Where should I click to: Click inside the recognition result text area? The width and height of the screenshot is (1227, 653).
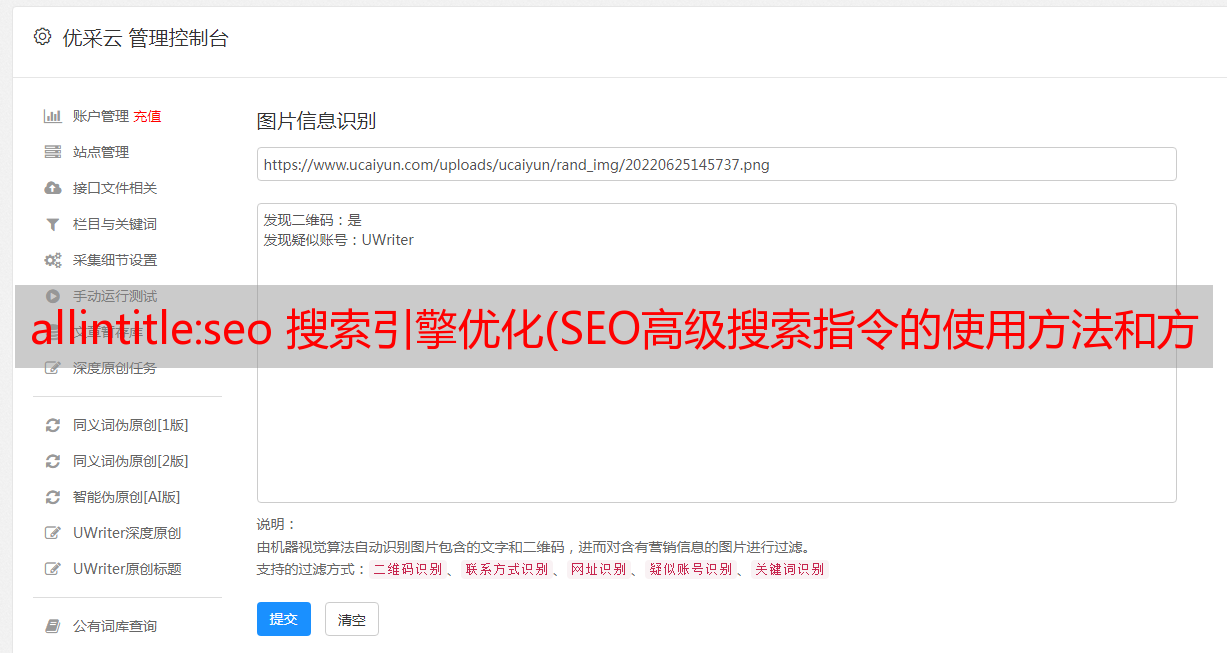click(x=716, y=353)
